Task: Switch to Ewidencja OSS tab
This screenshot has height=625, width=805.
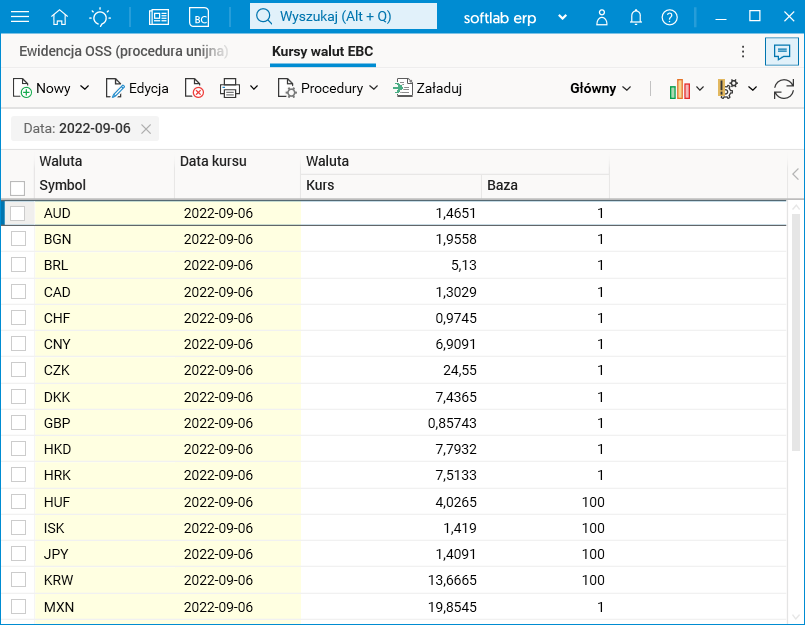Action: (123, 51)
